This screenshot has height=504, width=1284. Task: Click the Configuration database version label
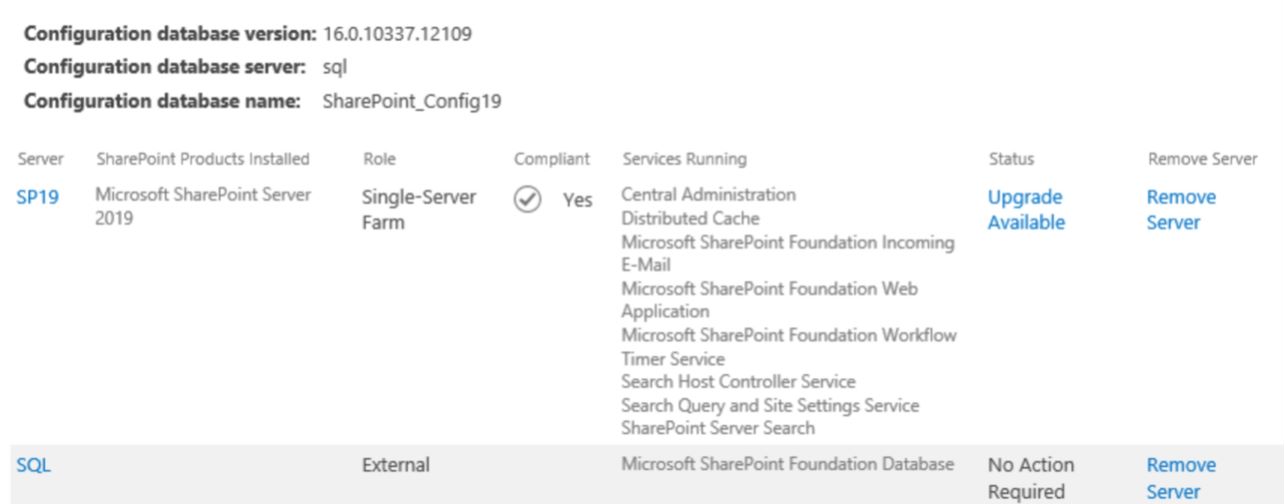[169, 35]
